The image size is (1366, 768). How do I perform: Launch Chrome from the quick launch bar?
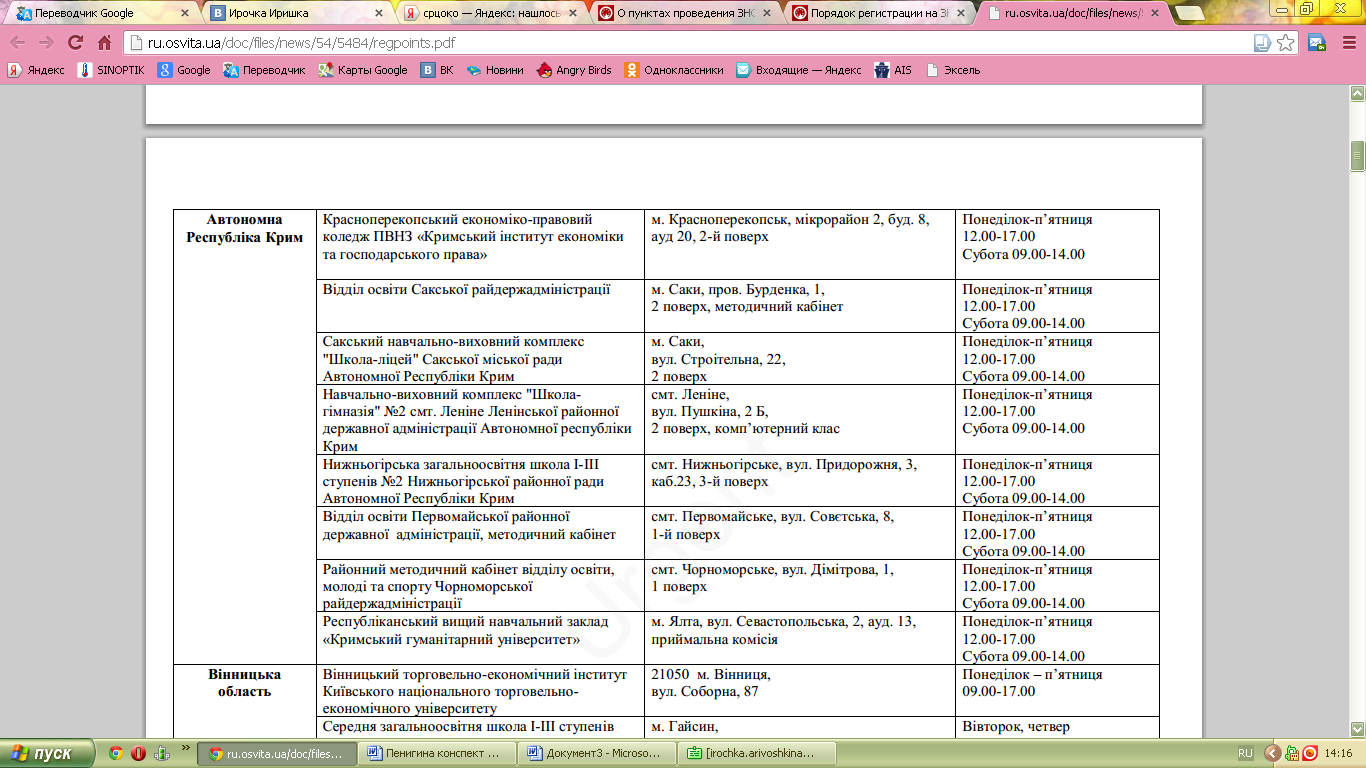pos(116,753)
